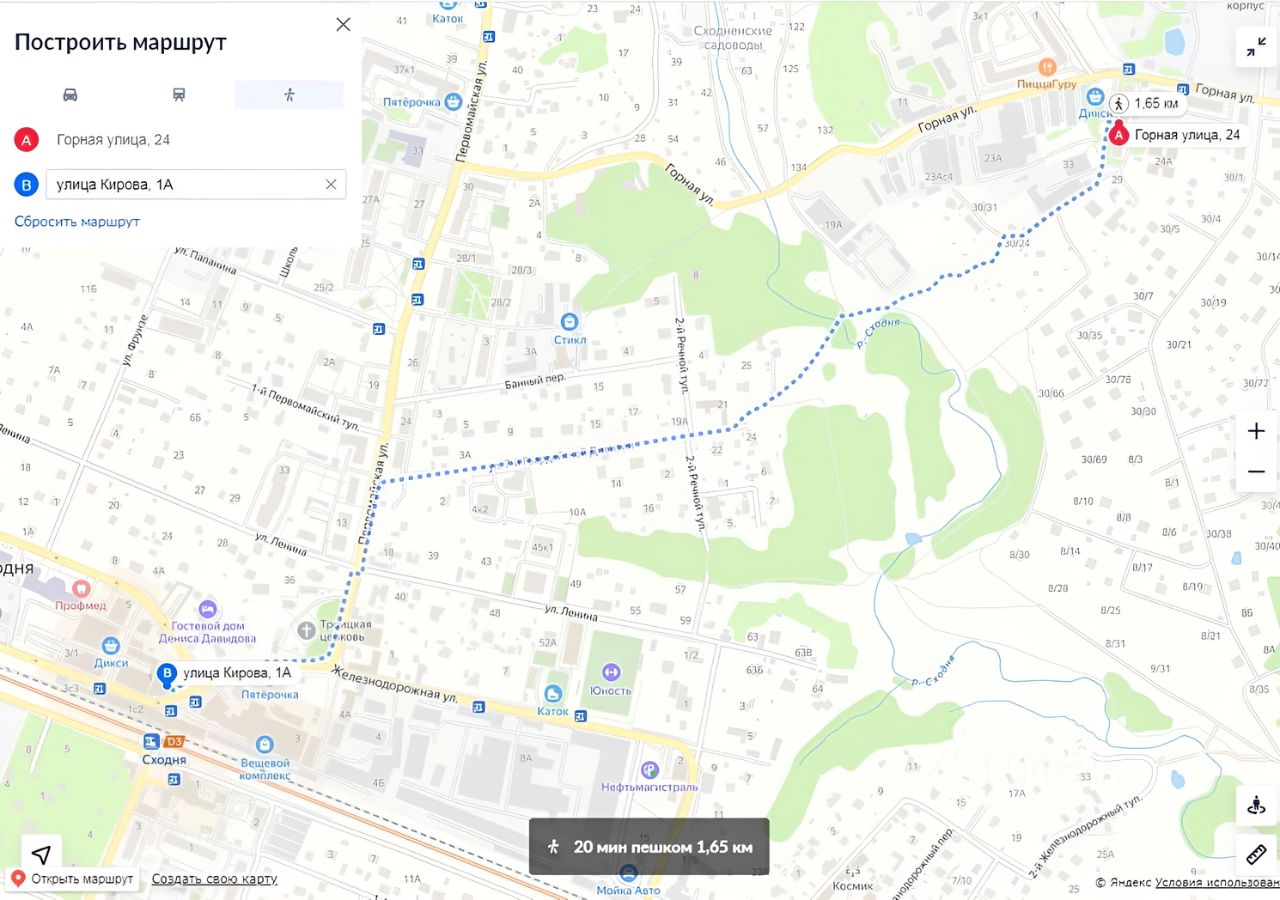Open Нефтьмагистраль marker

click(x=649, y=769)
